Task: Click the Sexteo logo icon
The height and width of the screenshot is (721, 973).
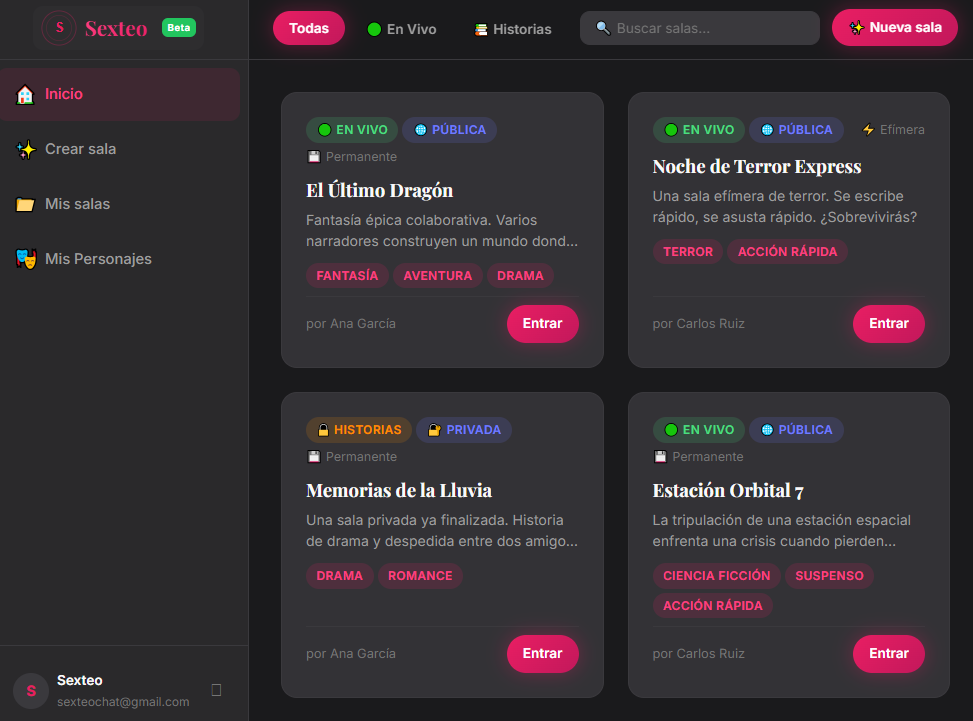Action: coord(60,28)
